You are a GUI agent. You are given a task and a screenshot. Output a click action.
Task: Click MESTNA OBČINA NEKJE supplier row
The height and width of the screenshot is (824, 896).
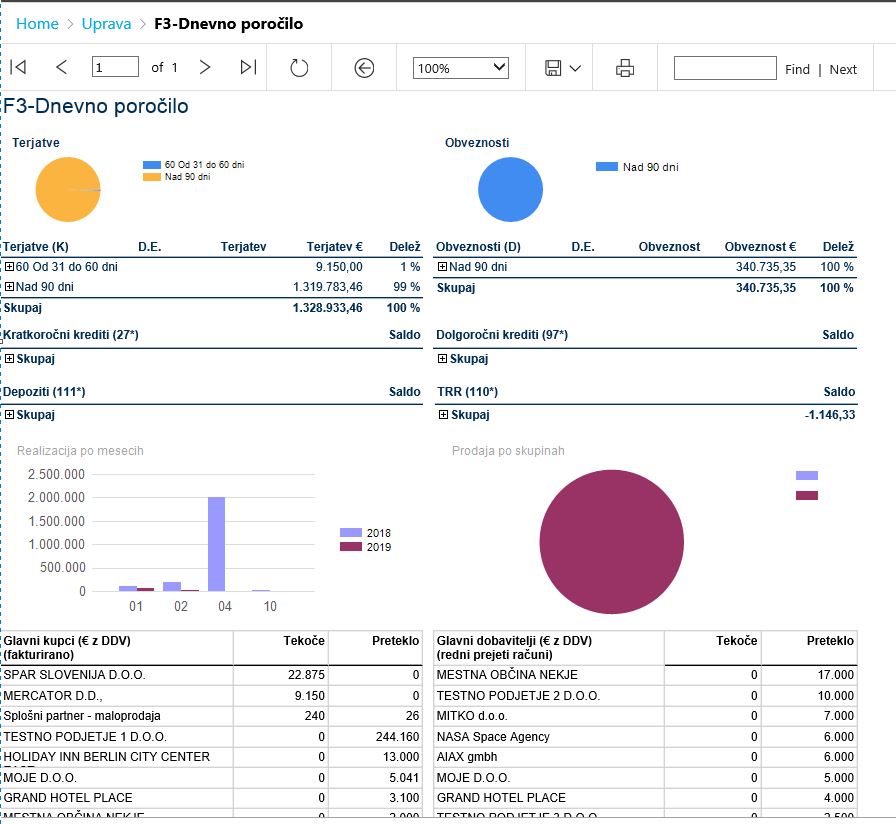pos(646,675)
